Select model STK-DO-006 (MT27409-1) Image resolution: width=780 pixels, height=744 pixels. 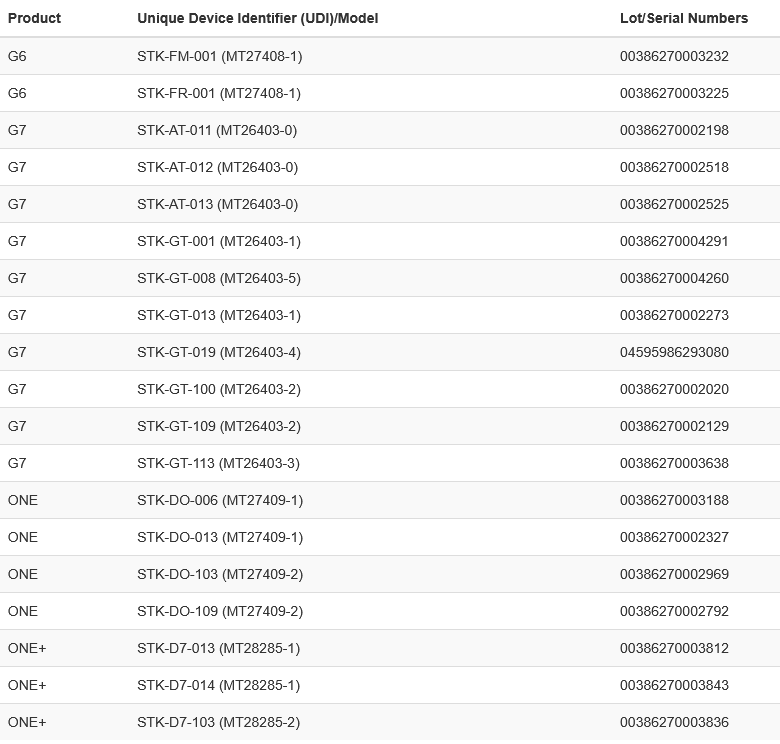point(219,500)
